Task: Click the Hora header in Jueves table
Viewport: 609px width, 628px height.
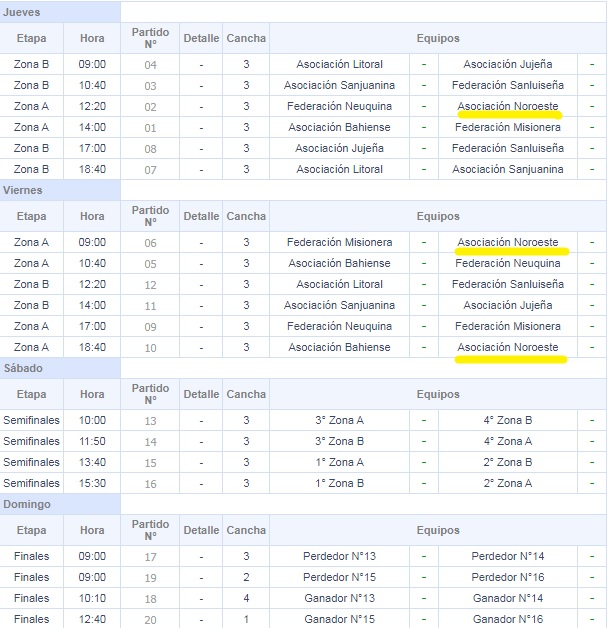Action: [92, 38]
